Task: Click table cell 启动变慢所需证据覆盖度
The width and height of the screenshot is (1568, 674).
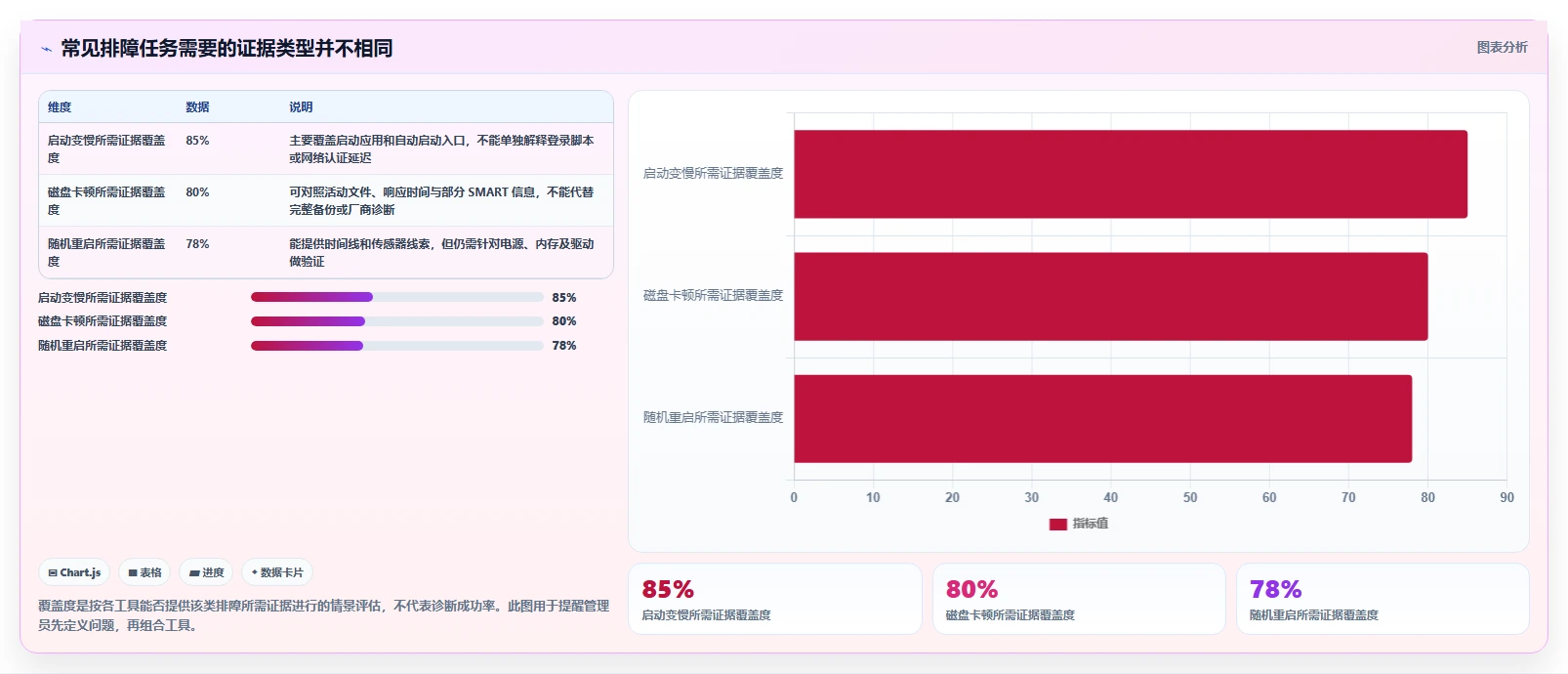Action: click(106, 148)
